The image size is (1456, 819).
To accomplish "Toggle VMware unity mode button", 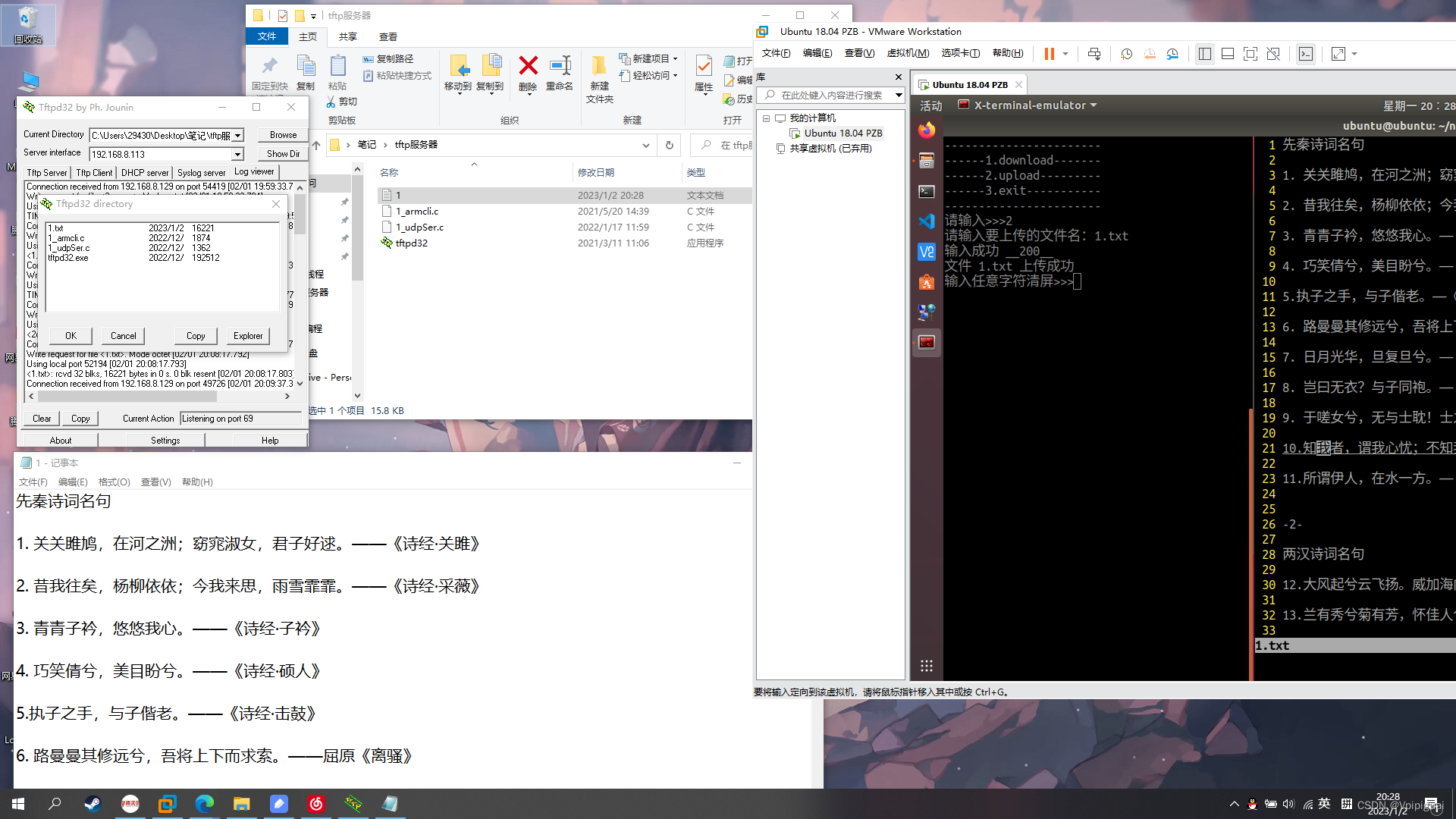I will click(x=1273, y=54).
